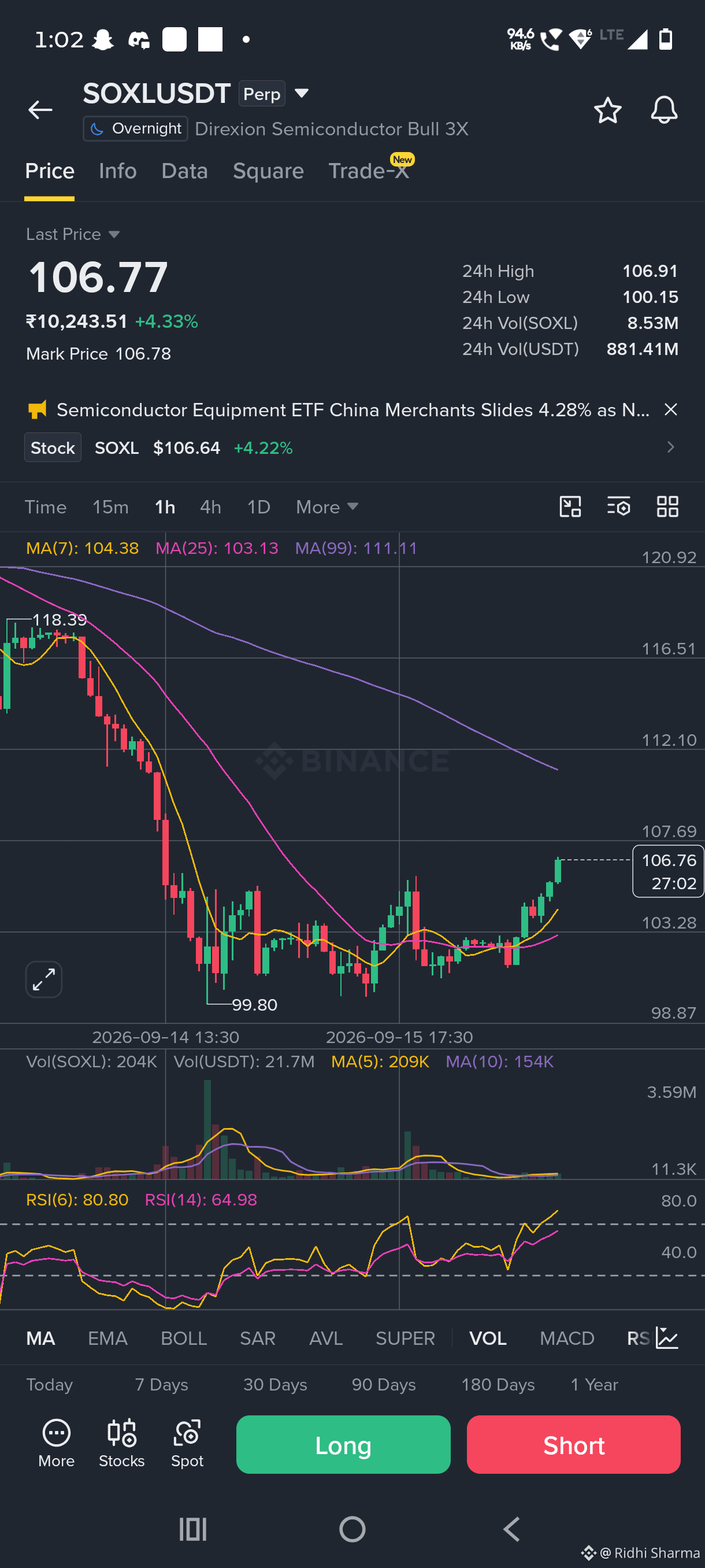705x1568 pixels.
Task: Toggle the VOL indicator
Action: click(488, 1338)
